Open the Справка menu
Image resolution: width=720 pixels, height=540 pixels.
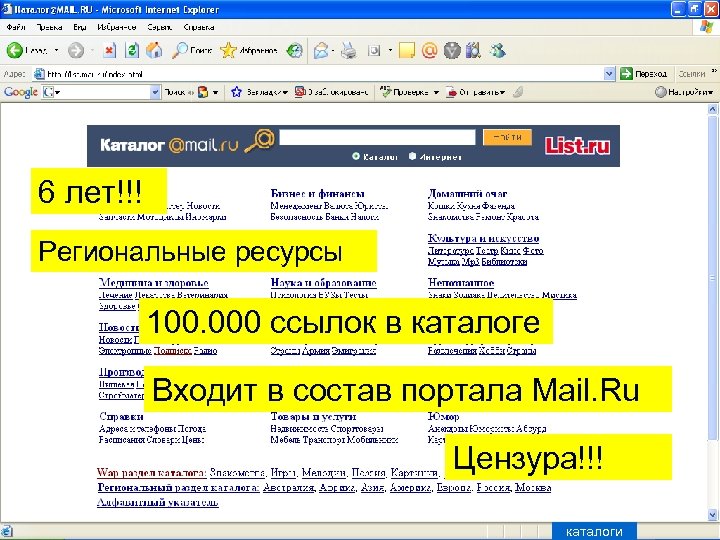tap(198, 27)
